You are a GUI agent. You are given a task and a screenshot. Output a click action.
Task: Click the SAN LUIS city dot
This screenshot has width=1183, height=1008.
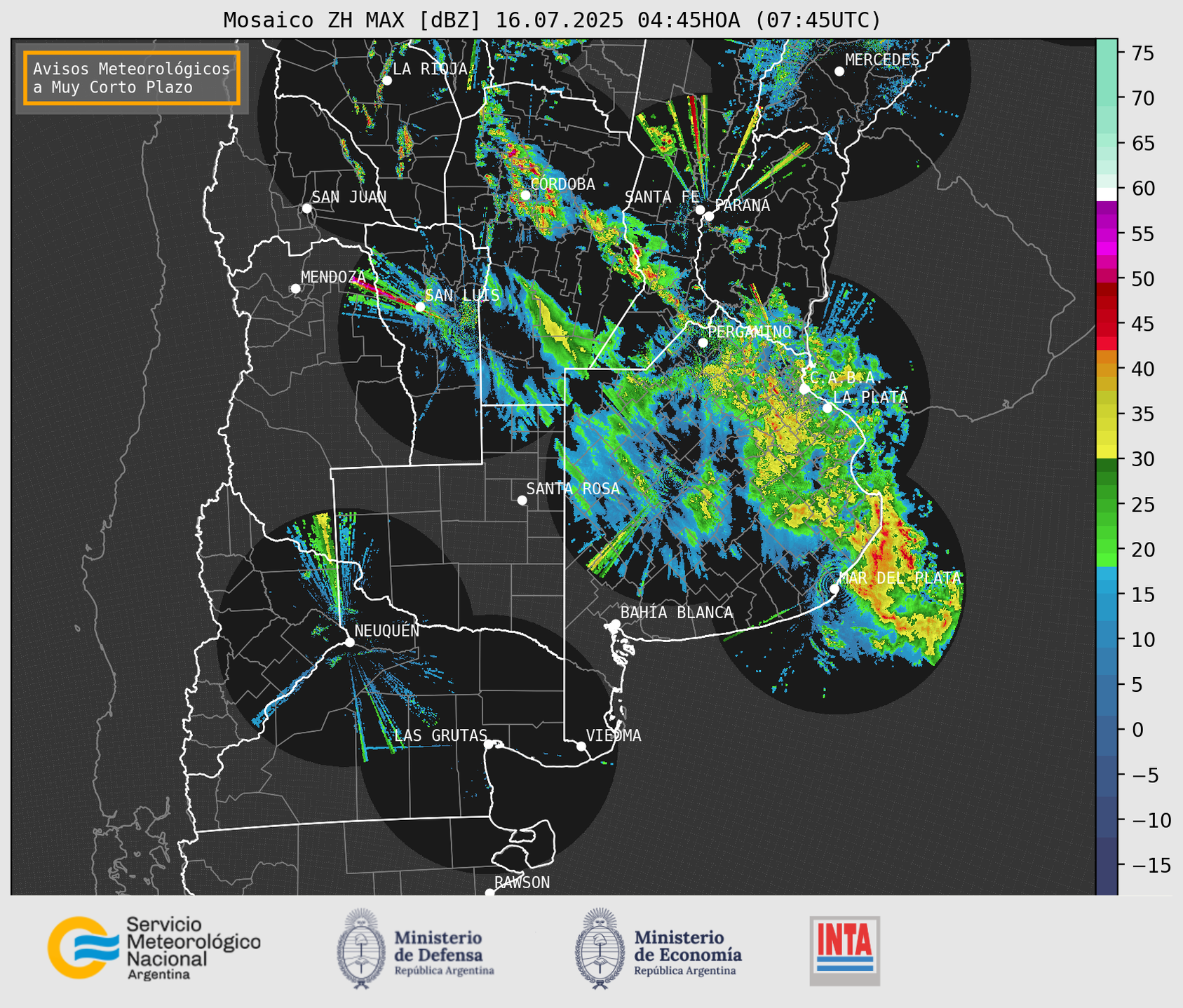(420, 307)
